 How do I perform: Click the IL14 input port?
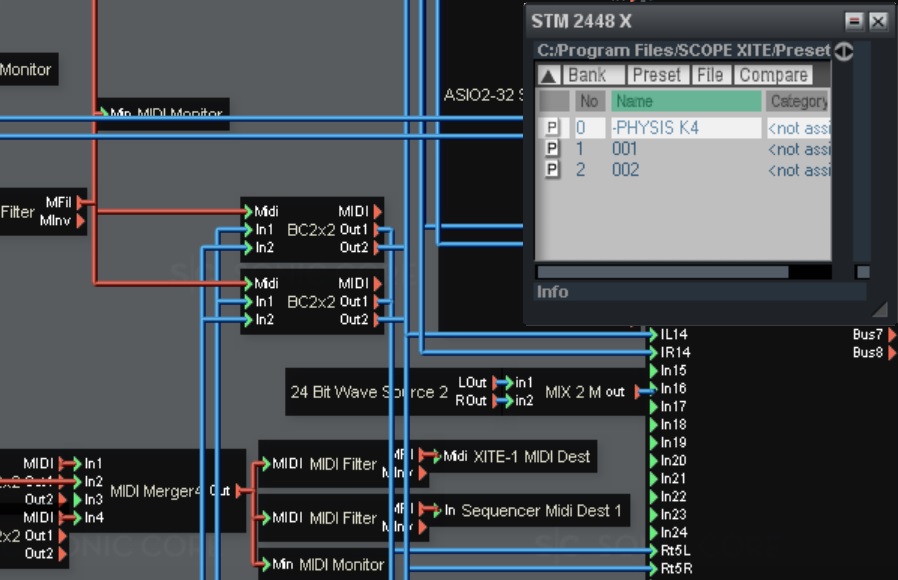click(x=653, y=334)
